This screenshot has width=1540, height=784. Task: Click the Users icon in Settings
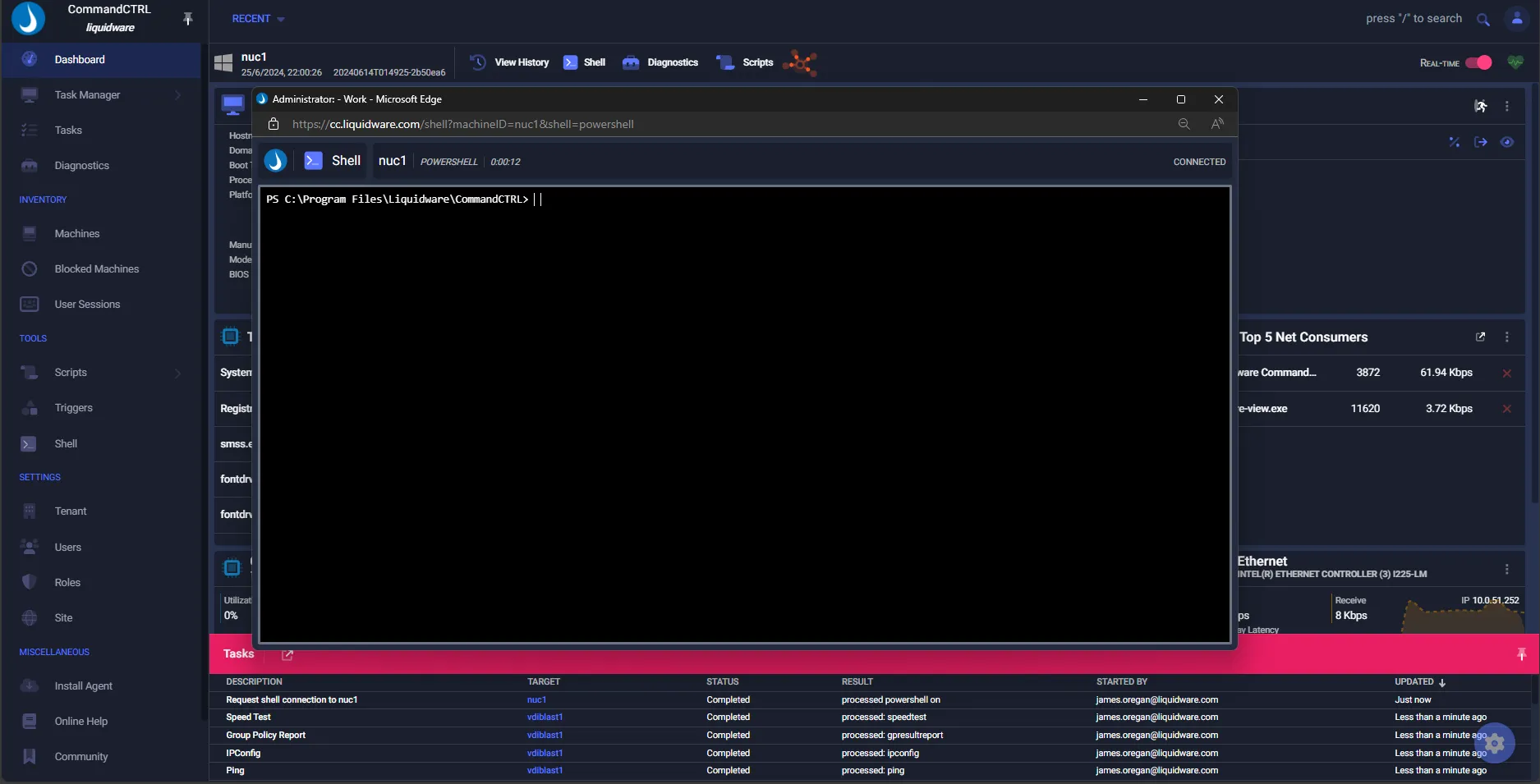tap(30, 548)
